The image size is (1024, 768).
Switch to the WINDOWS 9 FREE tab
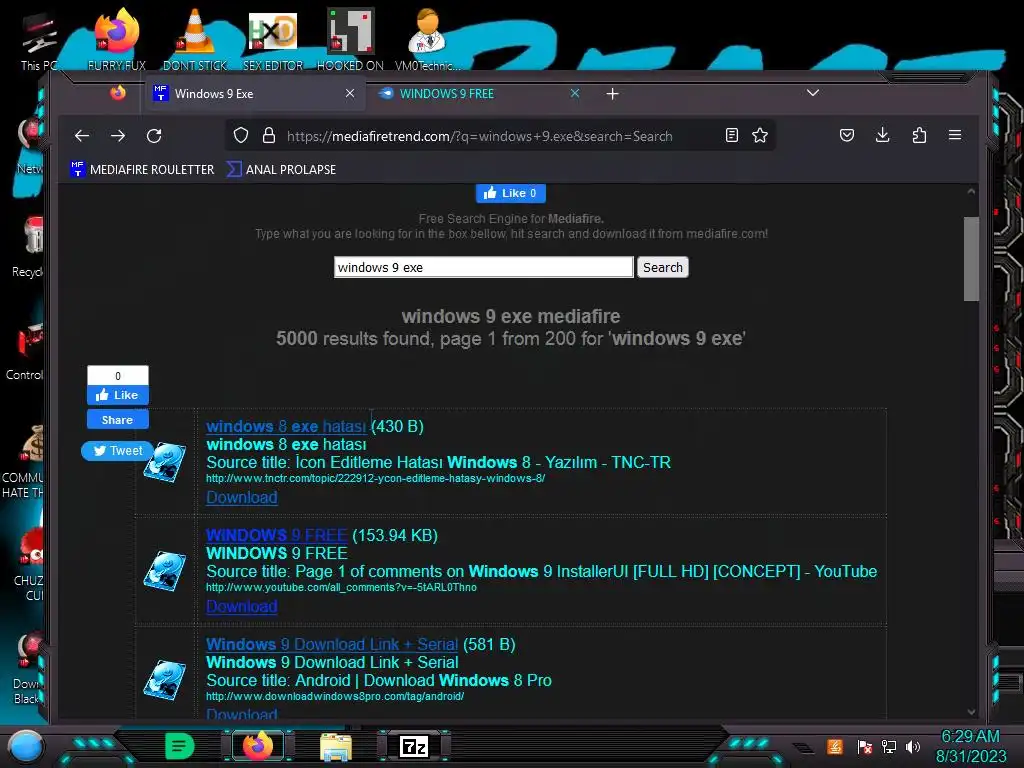481,94
